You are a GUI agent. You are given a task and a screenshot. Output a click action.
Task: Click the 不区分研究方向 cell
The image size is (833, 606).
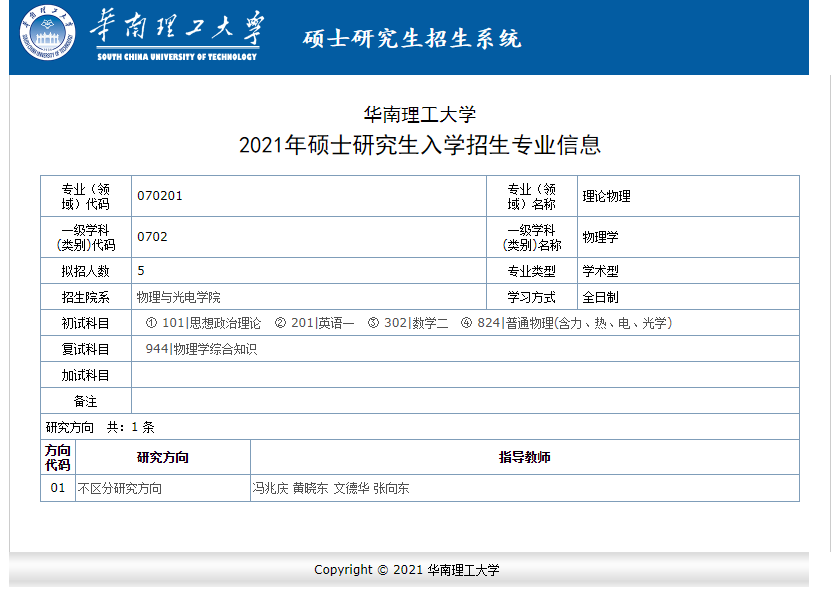(x=163, y=488)
